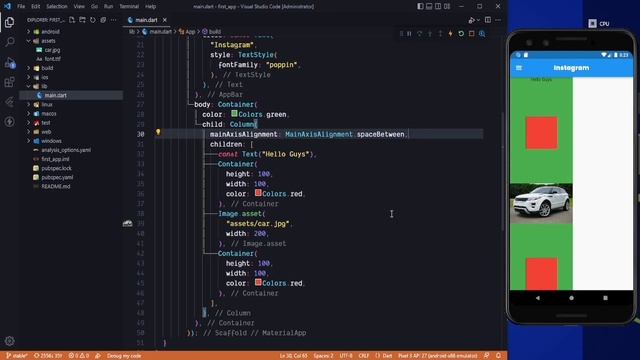Image resolution: width=640 pixels, height=360 pixels.
Task: Open the Flutter activity bar icon
Action: click(9, 102)
